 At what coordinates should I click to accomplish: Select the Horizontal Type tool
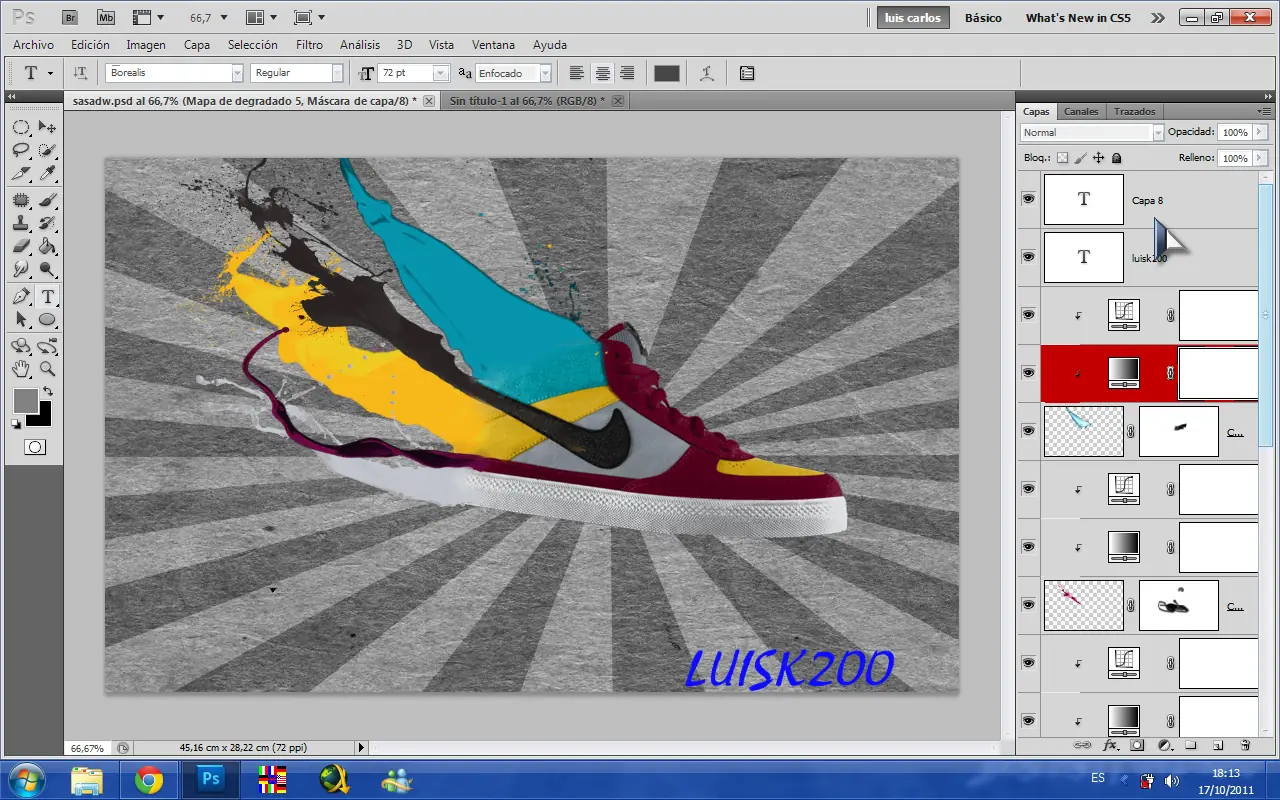47,296
